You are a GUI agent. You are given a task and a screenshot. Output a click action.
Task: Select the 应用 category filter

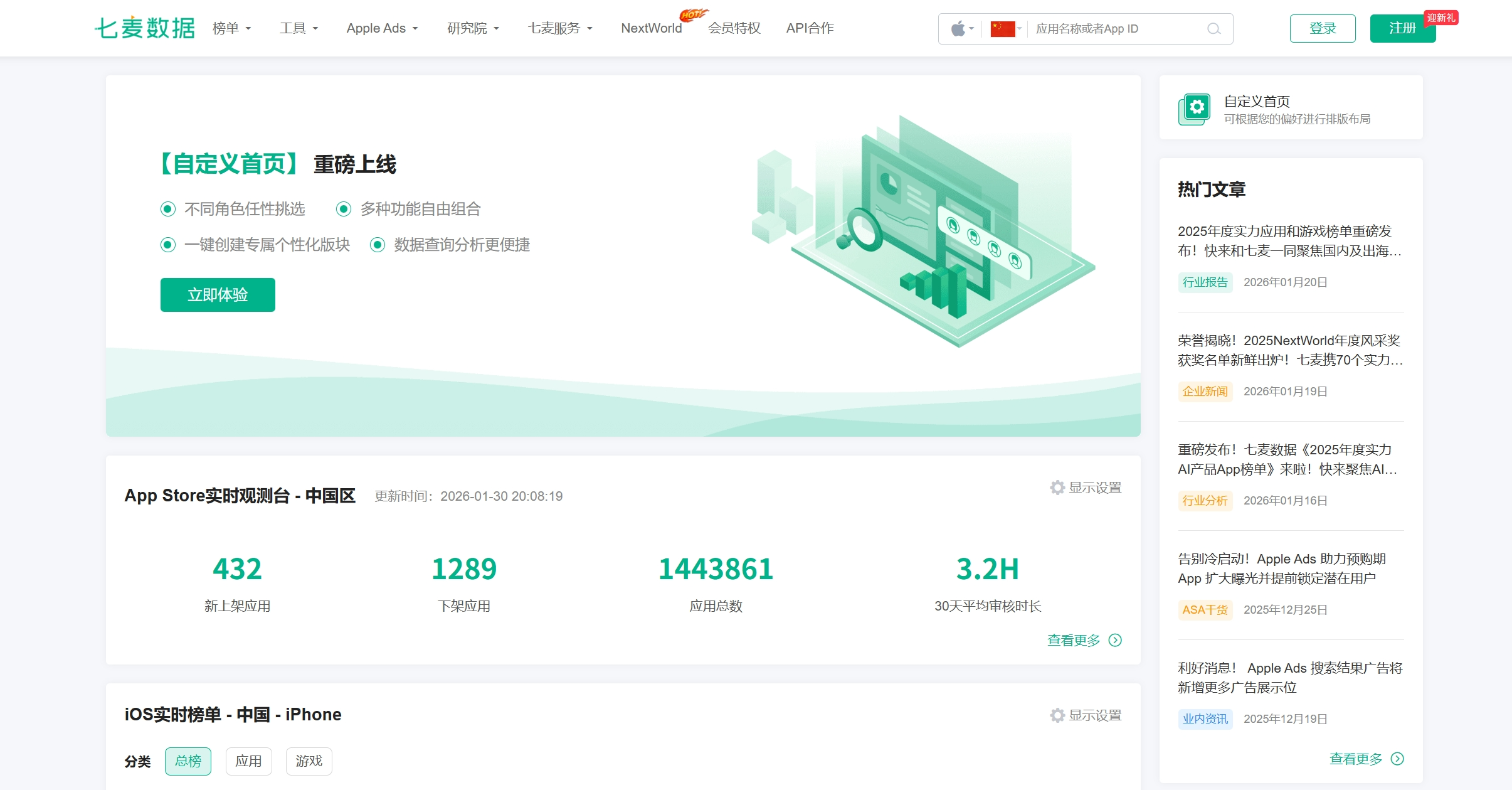click(x=248, y=761)
